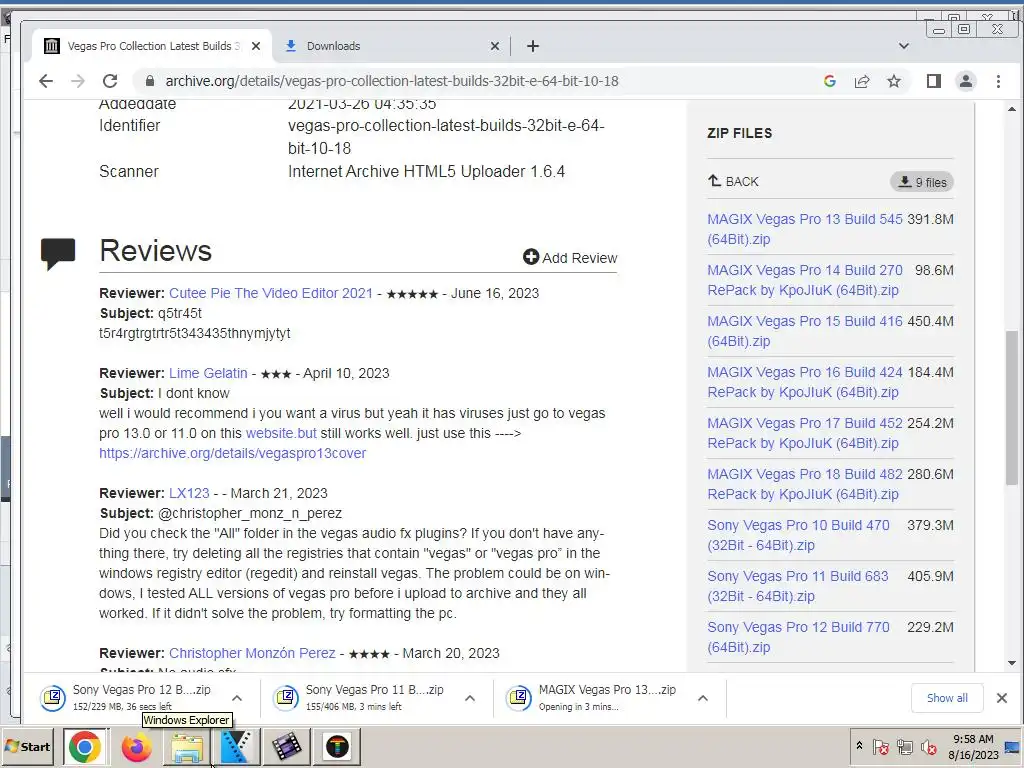
Task: Follow the website.but link
Action: 281,433
